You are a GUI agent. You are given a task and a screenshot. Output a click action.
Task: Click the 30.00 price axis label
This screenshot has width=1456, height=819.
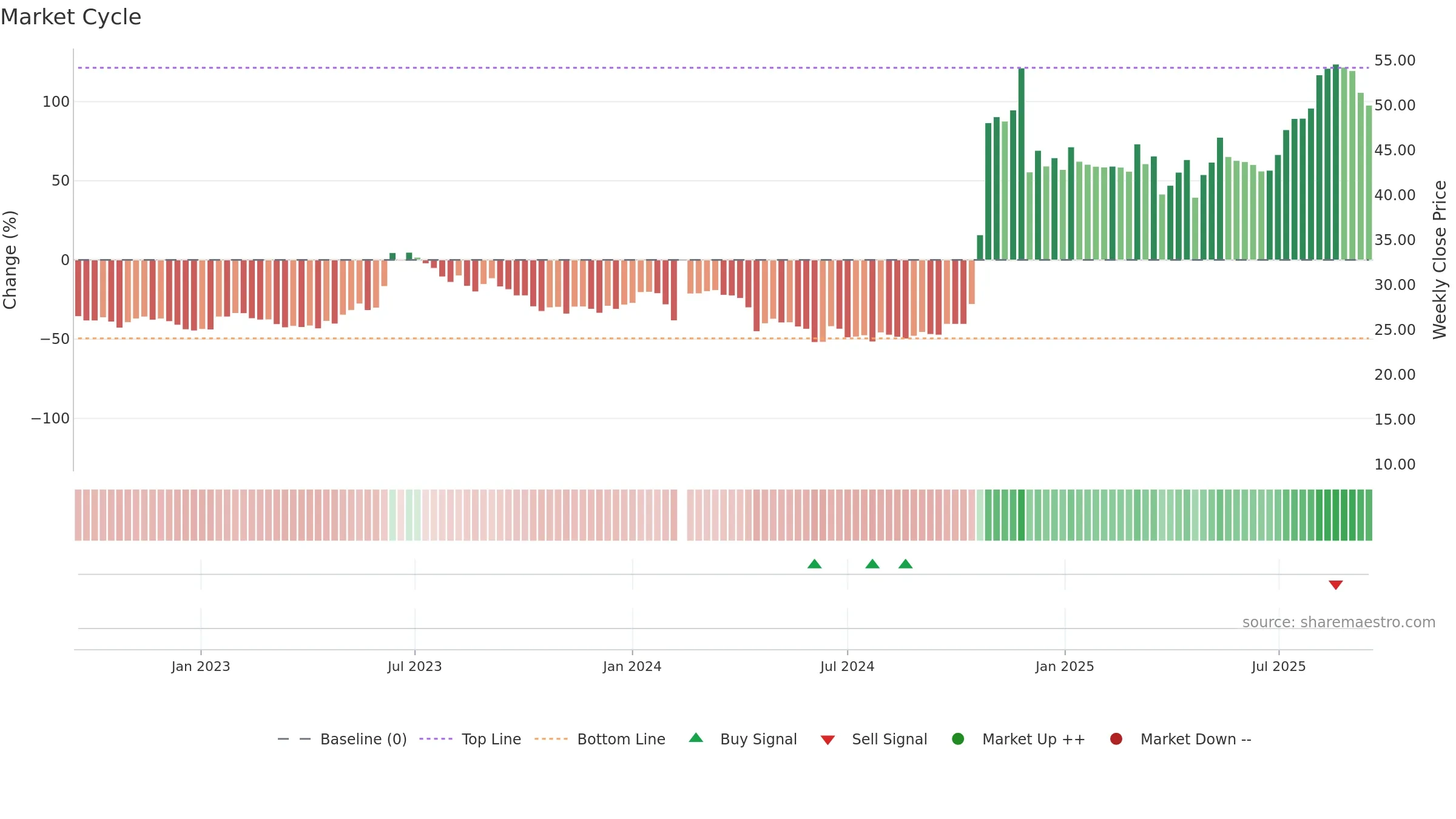[x=1395, y=285]
